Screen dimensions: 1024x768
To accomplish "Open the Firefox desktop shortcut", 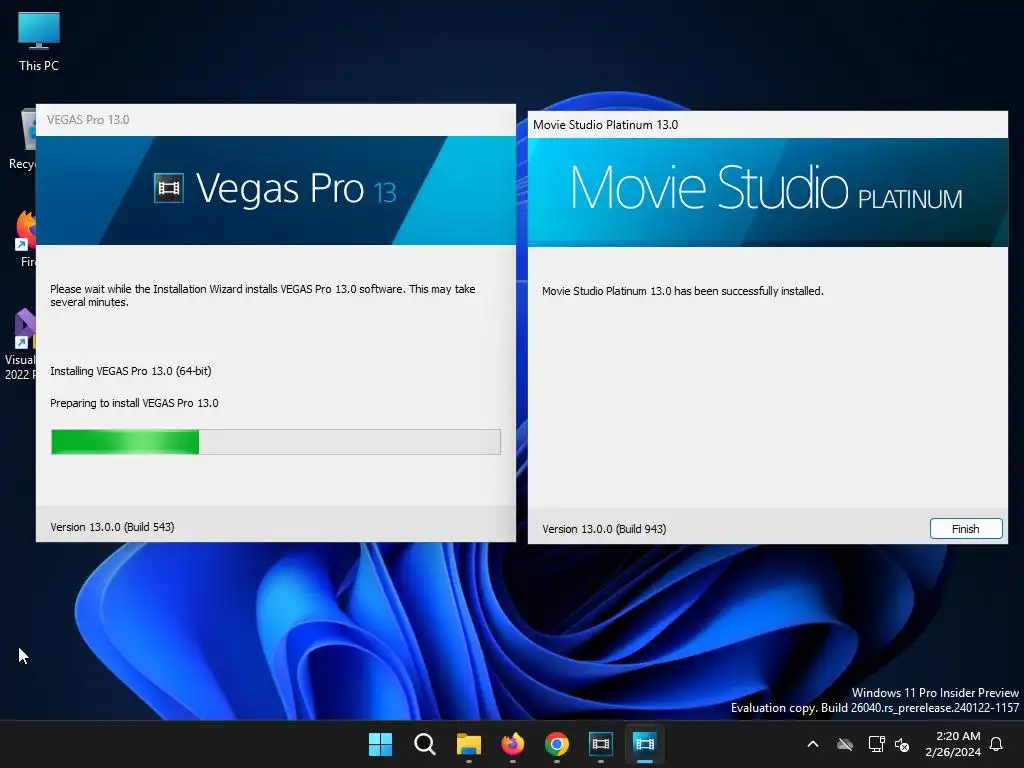I will click(26, 238).
